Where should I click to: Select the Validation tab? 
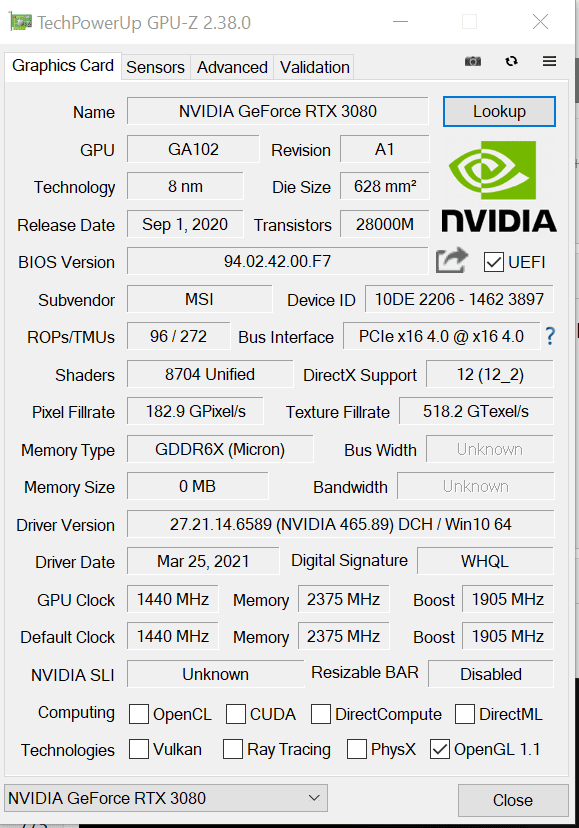click(x=314, y=67)
